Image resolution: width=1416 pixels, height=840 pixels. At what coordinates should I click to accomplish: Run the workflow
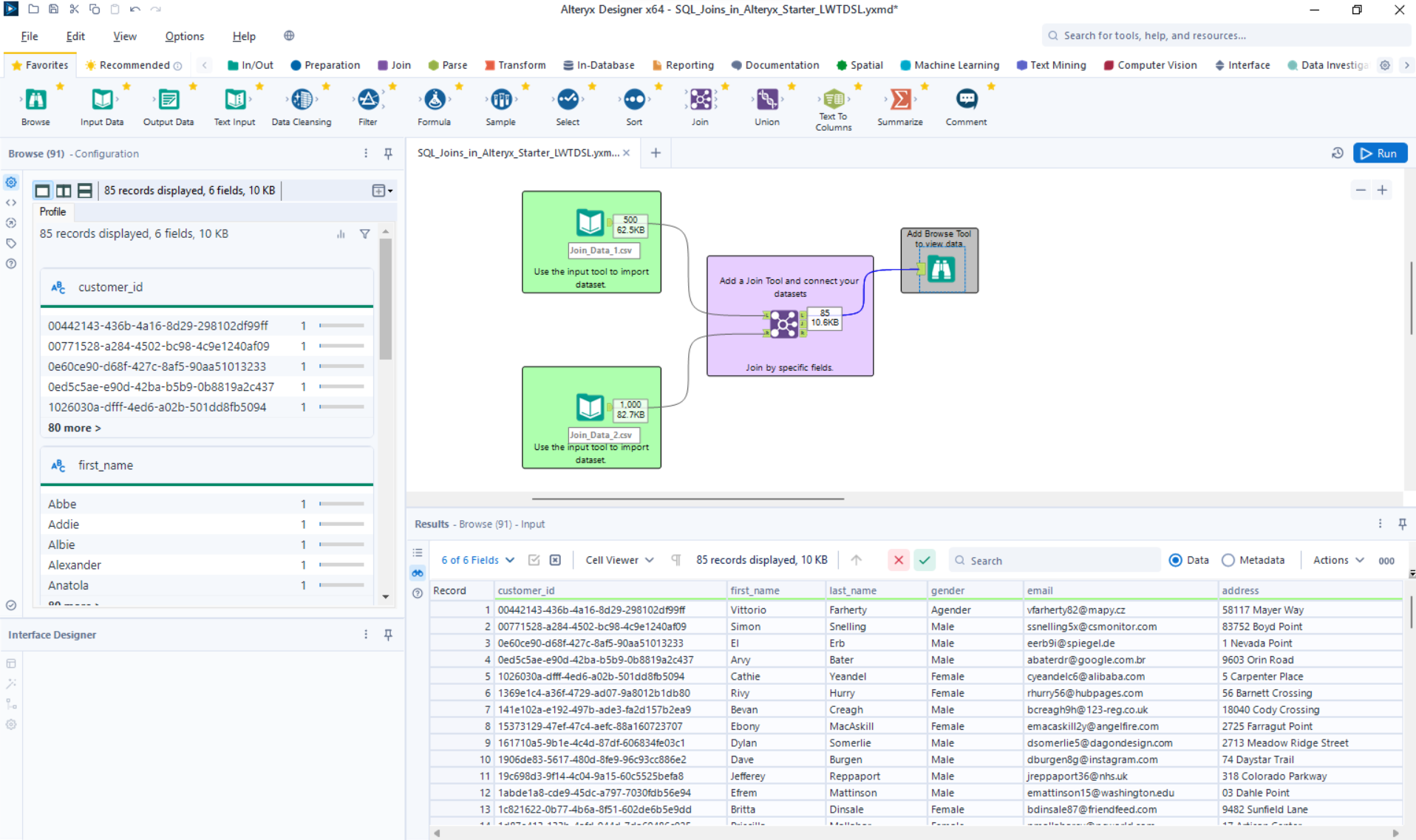[1380, 154]
